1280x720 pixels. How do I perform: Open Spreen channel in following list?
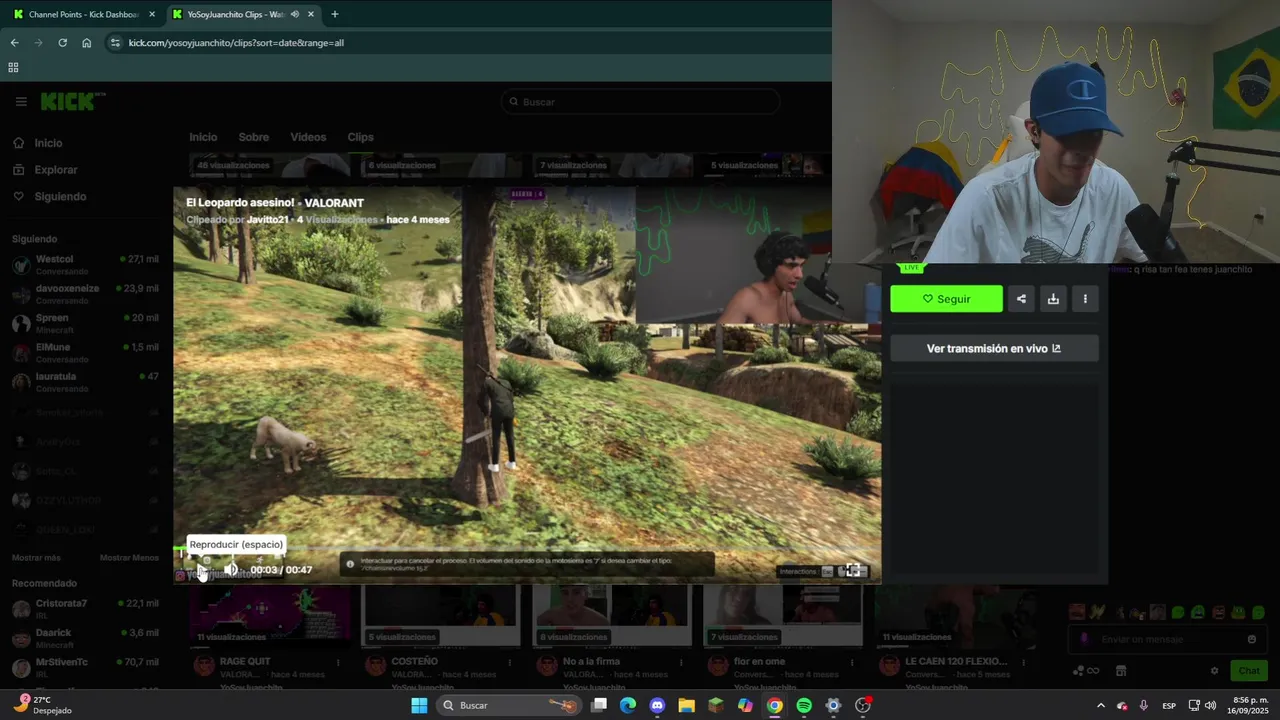click(x=86, y=323)
